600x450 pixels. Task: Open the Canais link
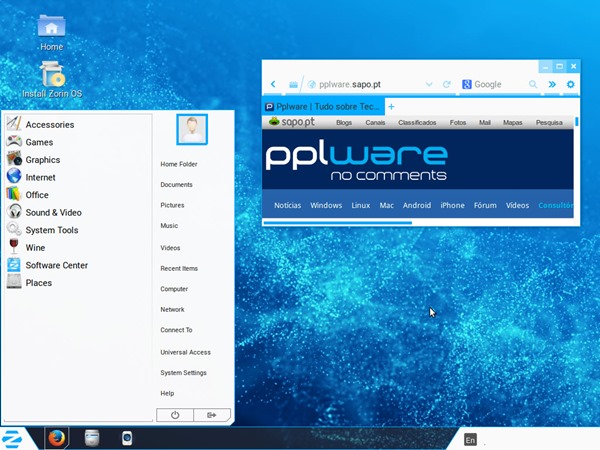375,122
